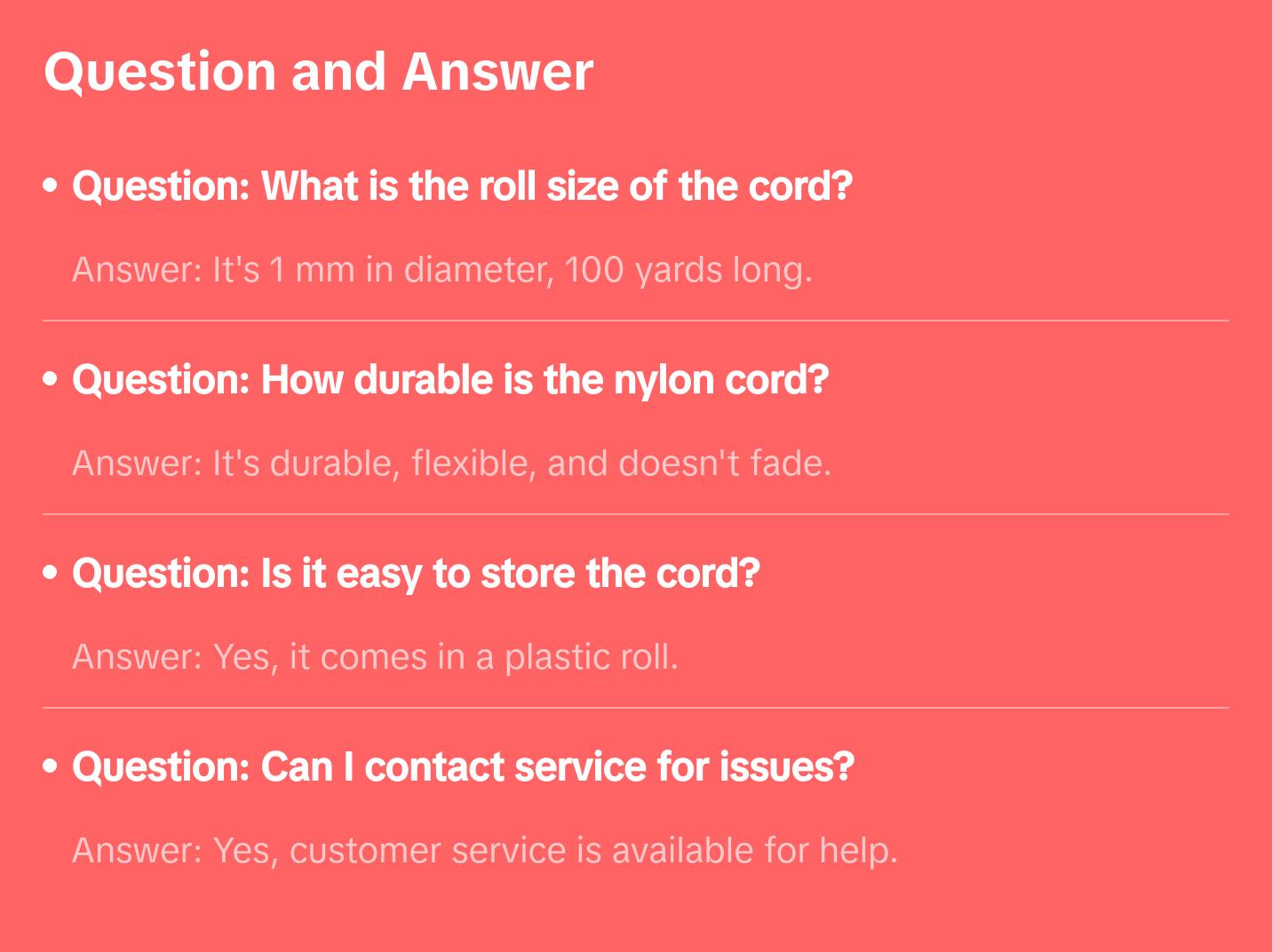Screen dimensions: 1272x952
Task: Expand the "What is the roll size" question
Action: (x=462, y=186)
